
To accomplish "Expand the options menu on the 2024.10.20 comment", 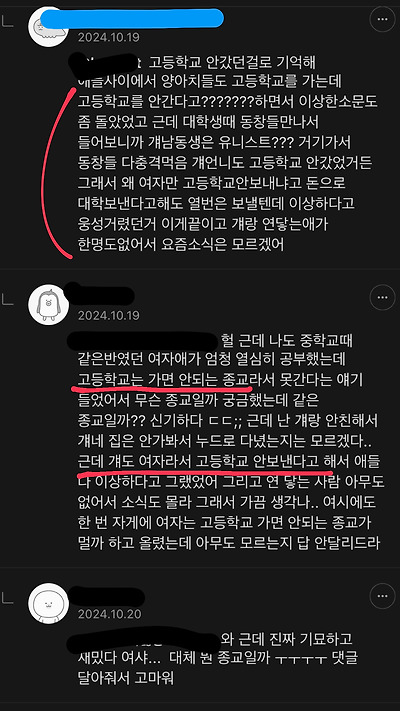I will click(x=382, y=596).
